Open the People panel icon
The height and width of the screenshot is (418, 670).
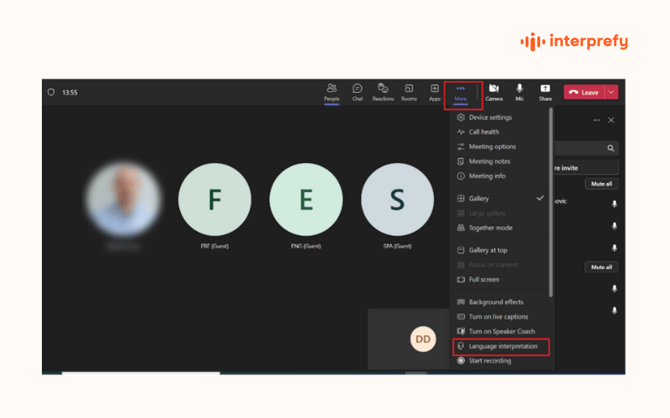pyautogui.click(x=331, y=91)
